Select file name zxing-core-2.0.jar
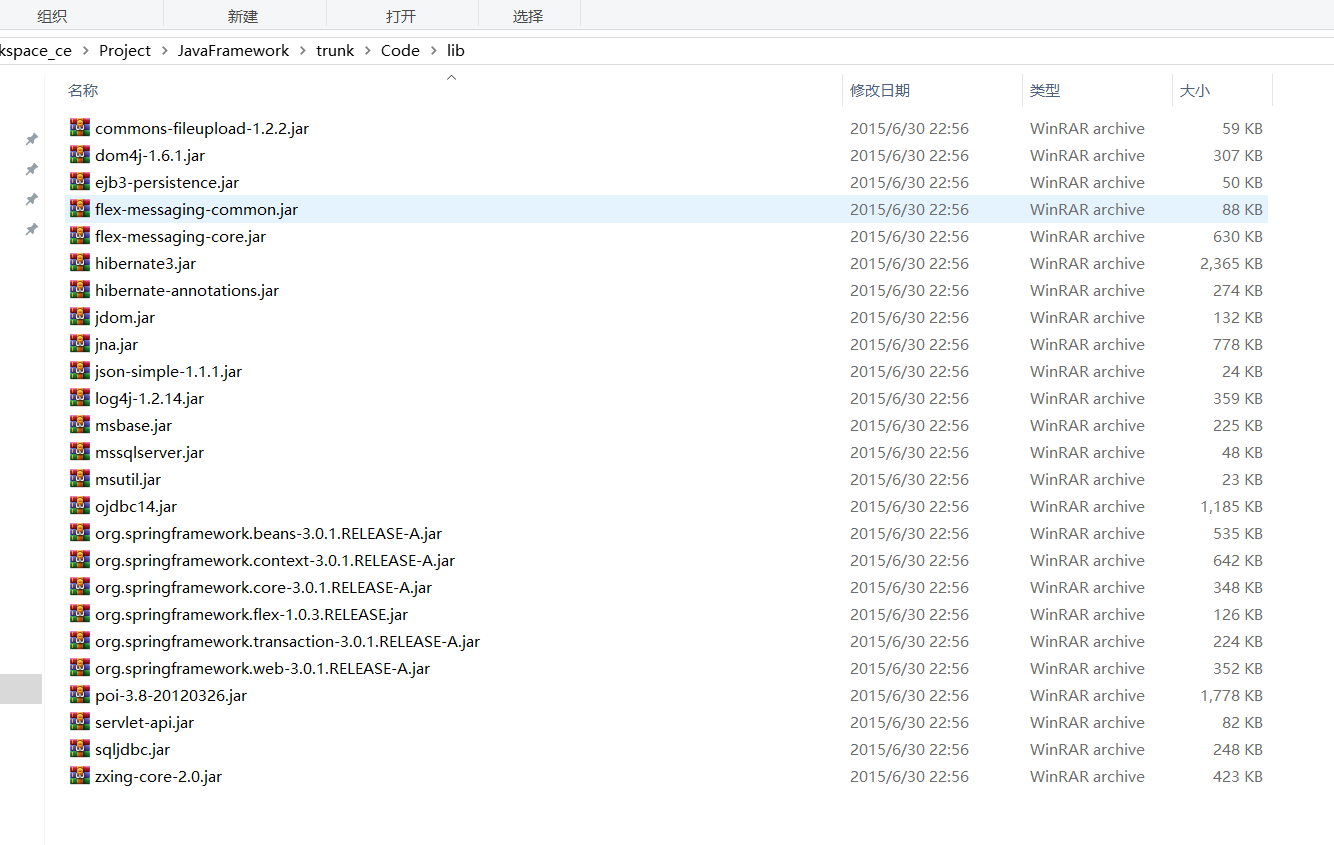 pos(159,776)
